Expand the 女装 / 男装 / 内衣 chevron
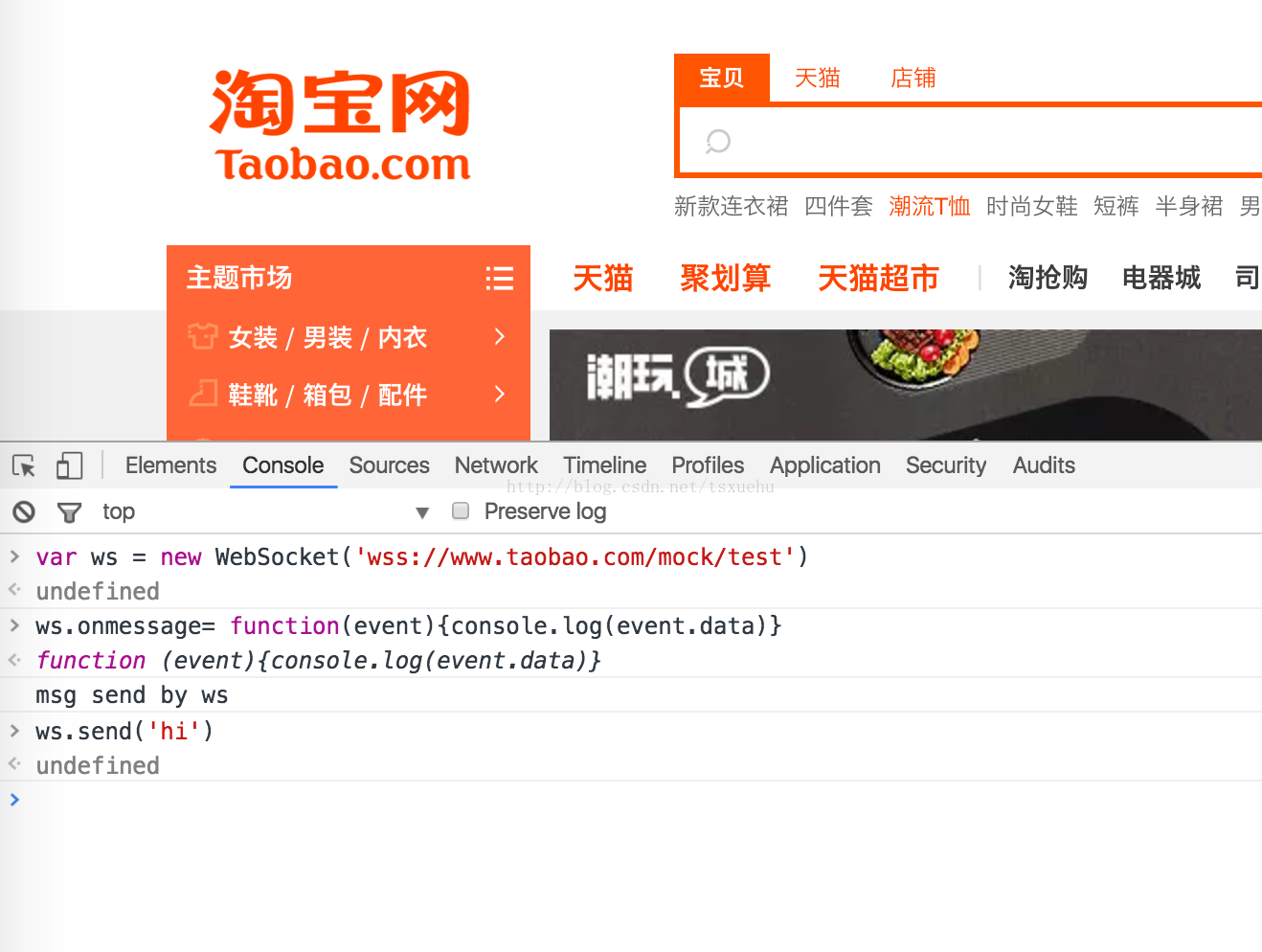 (x=499, y=336)
